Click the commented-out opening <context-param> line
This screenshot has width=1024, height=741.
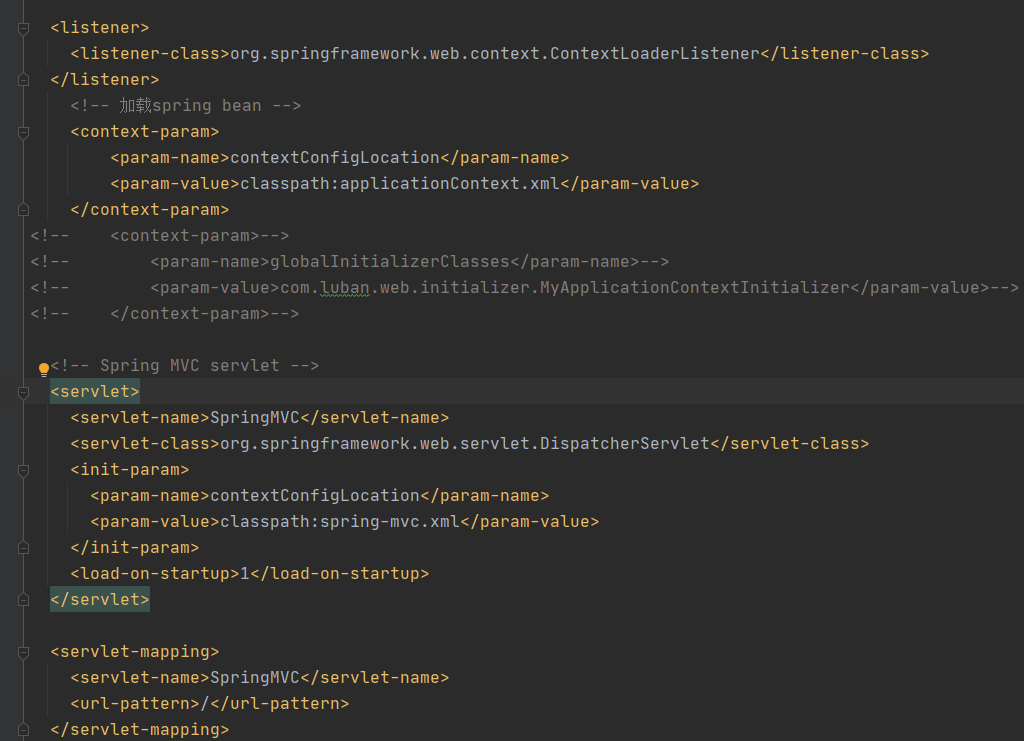[160, 236]
